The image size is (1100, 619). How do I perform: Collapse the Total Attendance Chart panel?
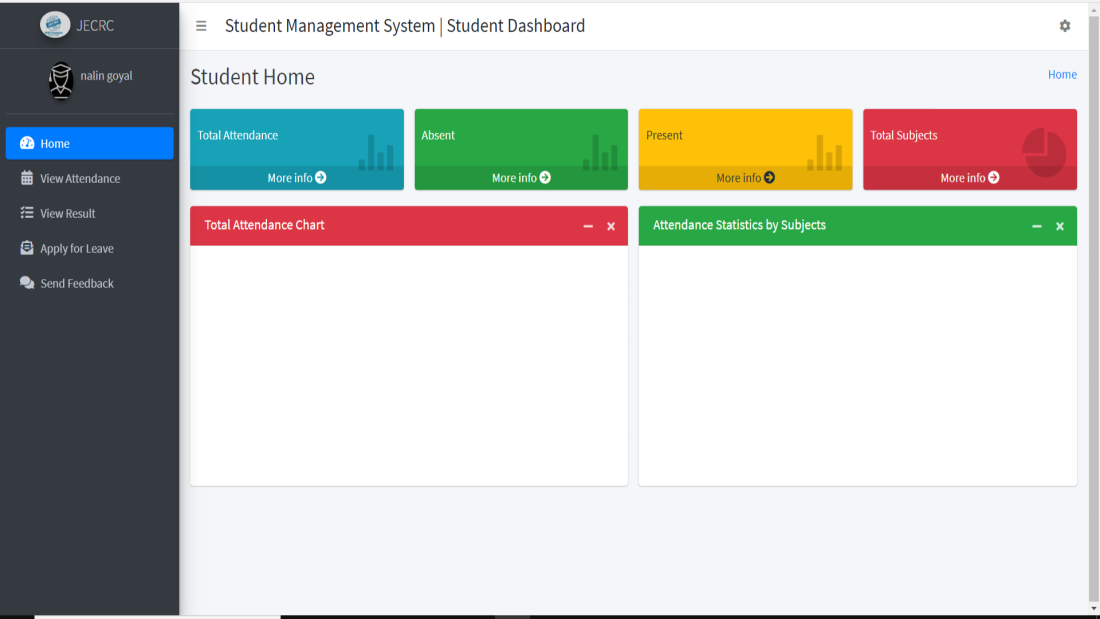point(588,227)
